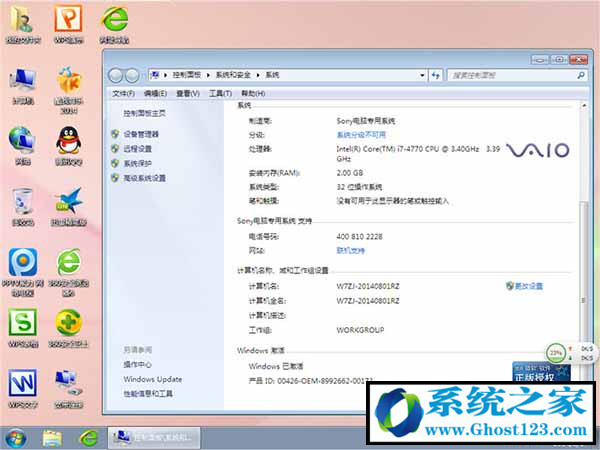
Task: Expand arrow after 控制面板 in breadcrumb
Action: point(208,75)
